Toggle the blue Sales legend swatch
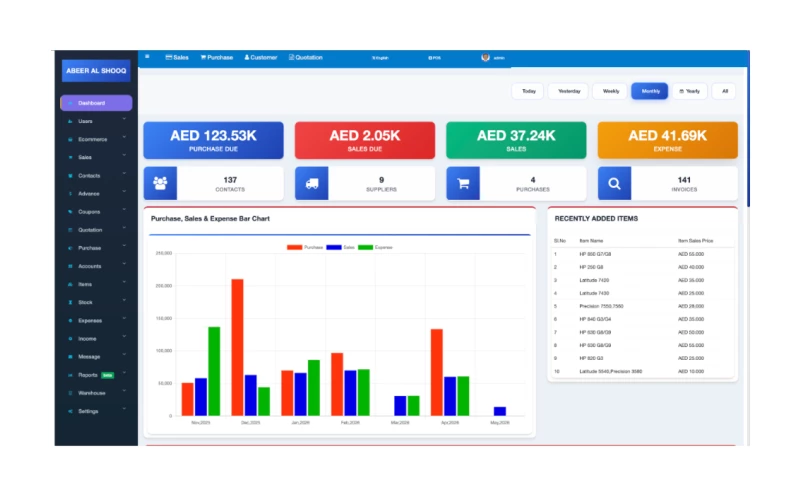 tap(334, 247)
